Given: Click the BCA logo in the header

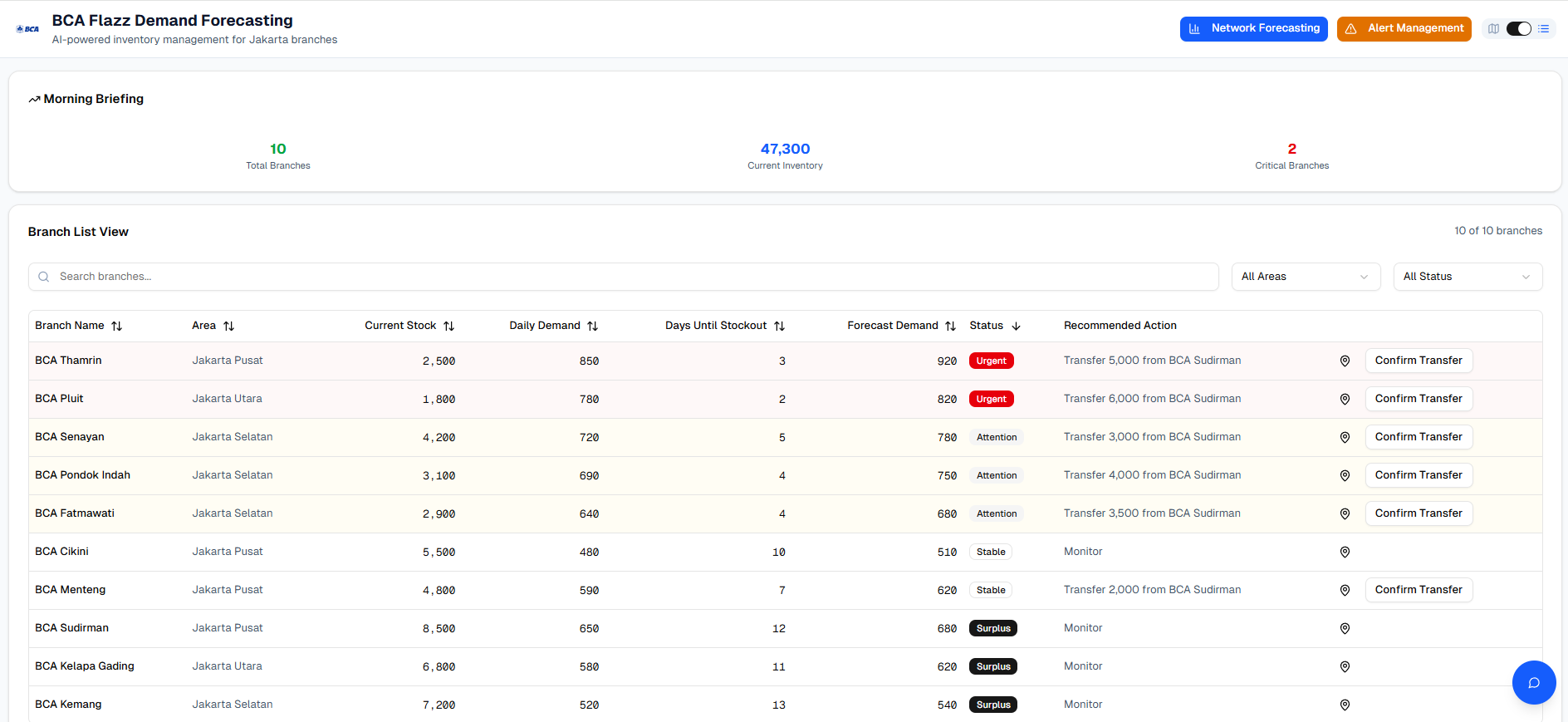Looking at the screenshot, I should coord(27,29).
